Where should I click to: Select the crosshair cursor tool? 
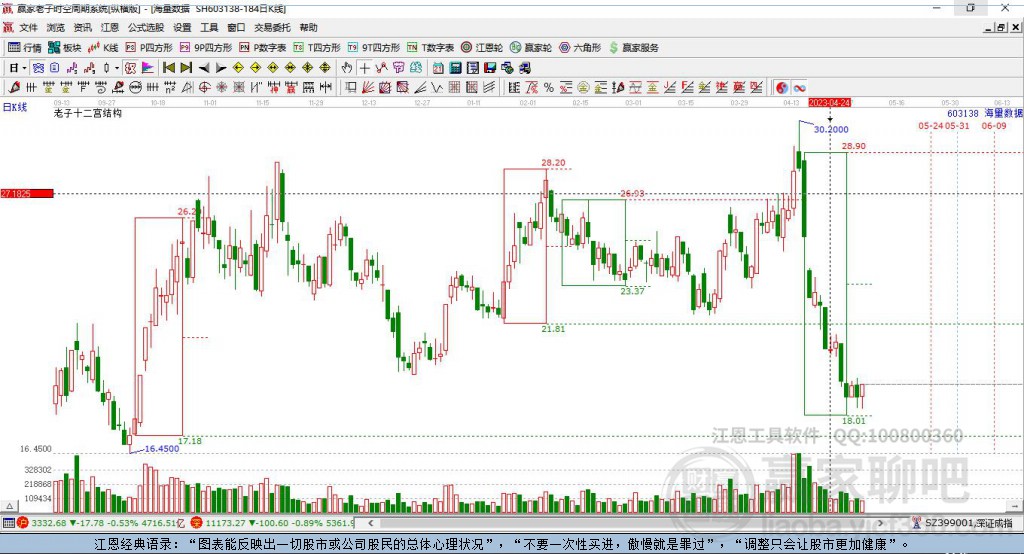pyautogui.click(x=364, y=68)
